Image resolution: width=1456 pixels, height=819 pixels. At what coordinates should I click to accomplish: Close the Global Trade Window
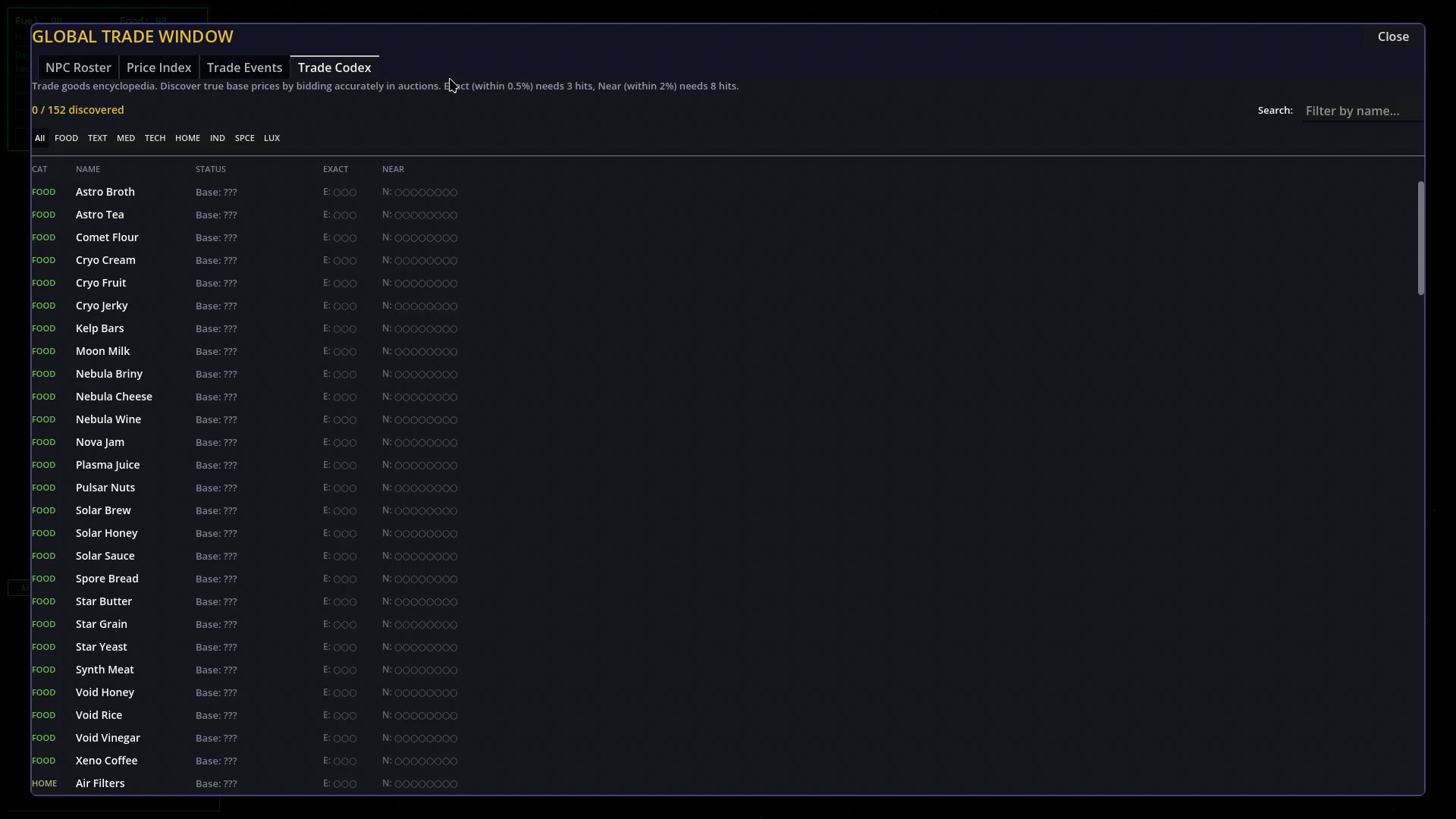1393,36
